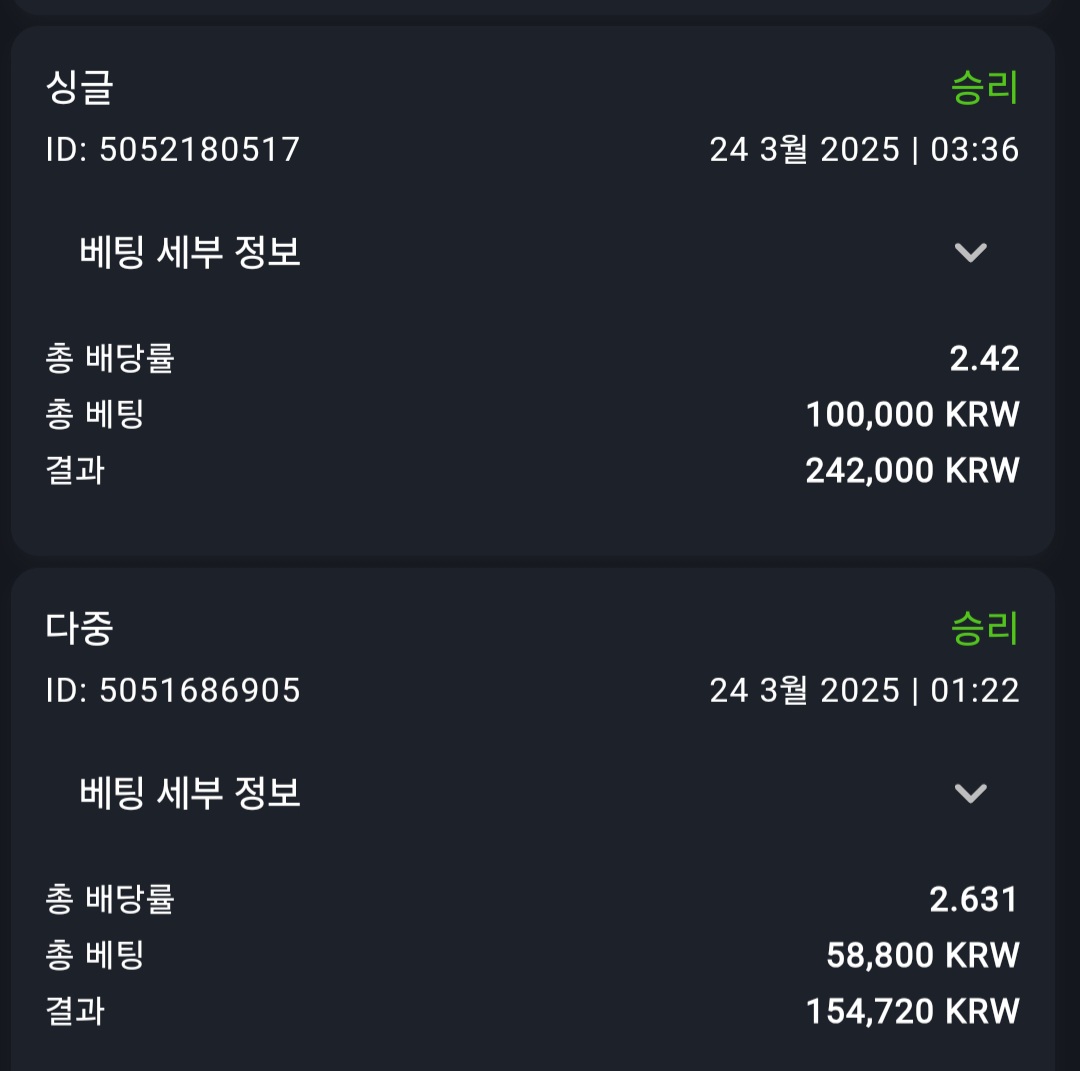Tap bet ID 5052180517
The height and width of the screenshot is (1071, 1080).
[x=173, y=150]
